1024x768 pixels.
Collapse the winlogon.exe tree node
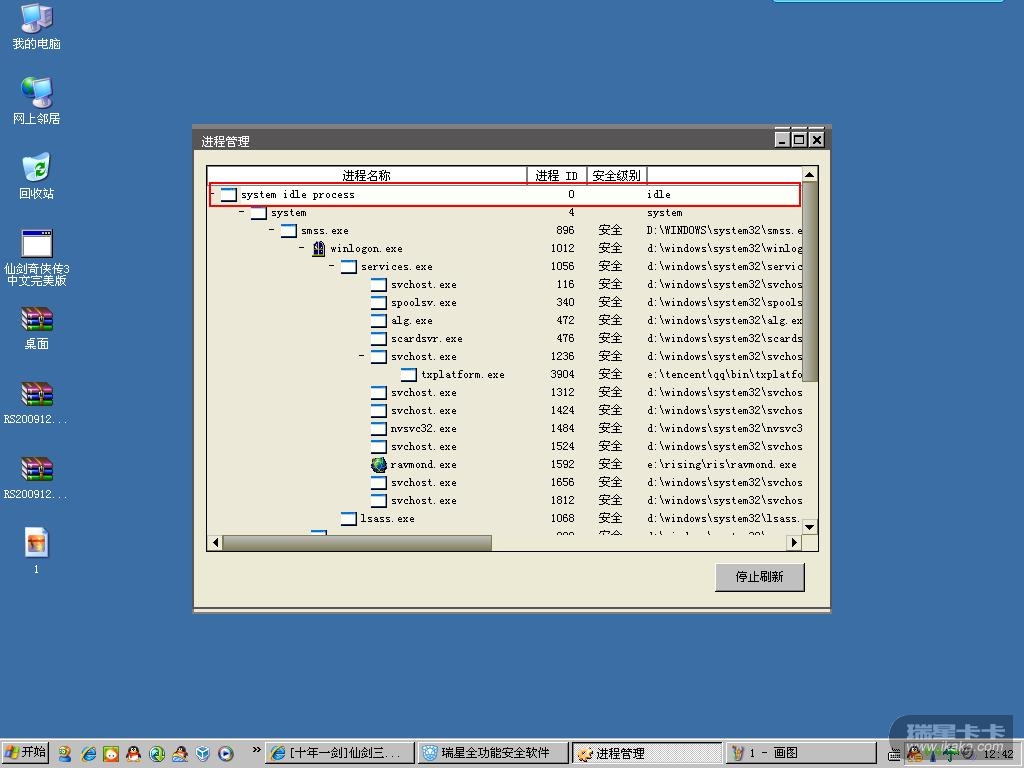[302, 249]
